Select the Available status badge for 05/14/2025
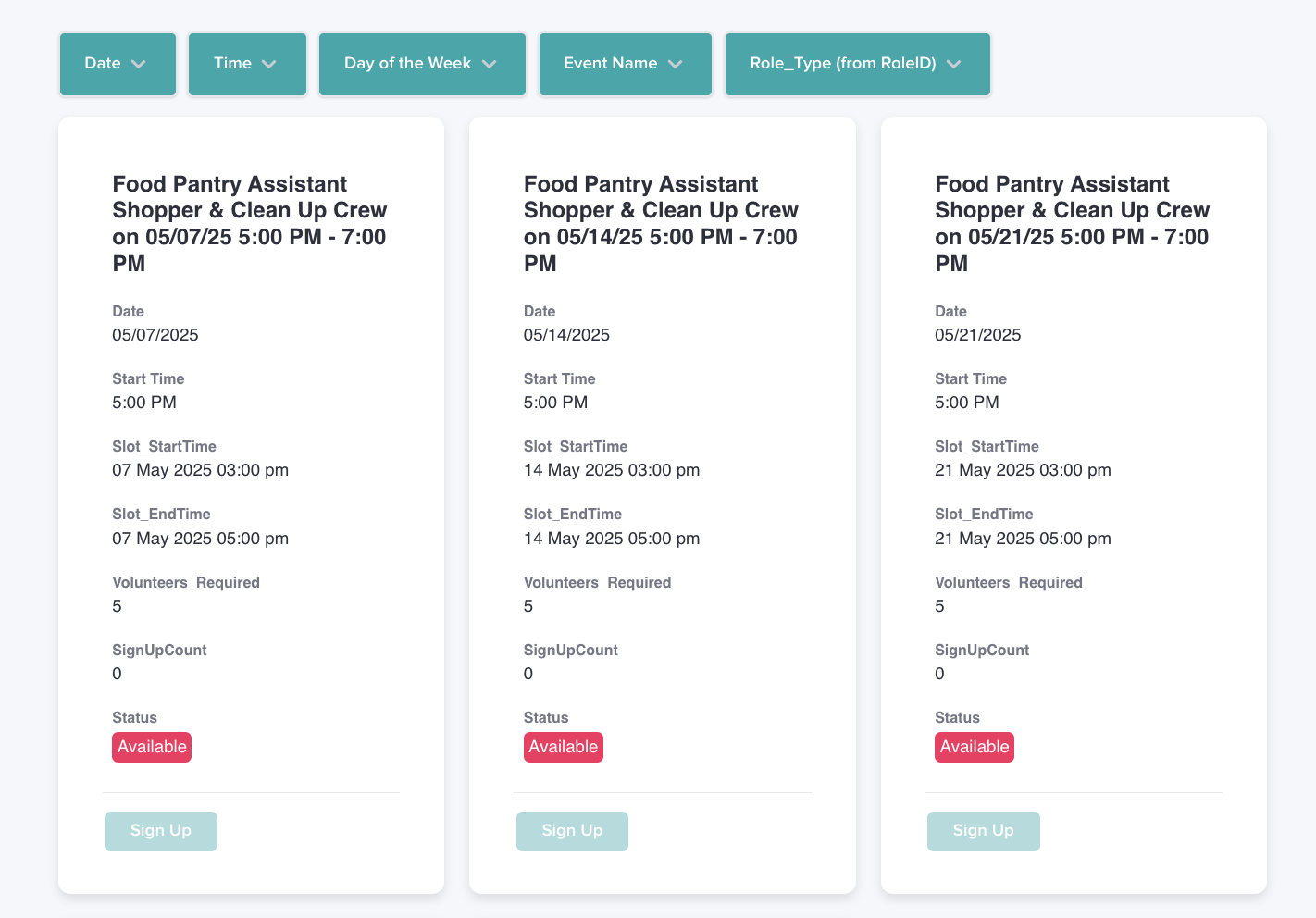This screenshot has height=918, width=1316. (x=564, y=747)
